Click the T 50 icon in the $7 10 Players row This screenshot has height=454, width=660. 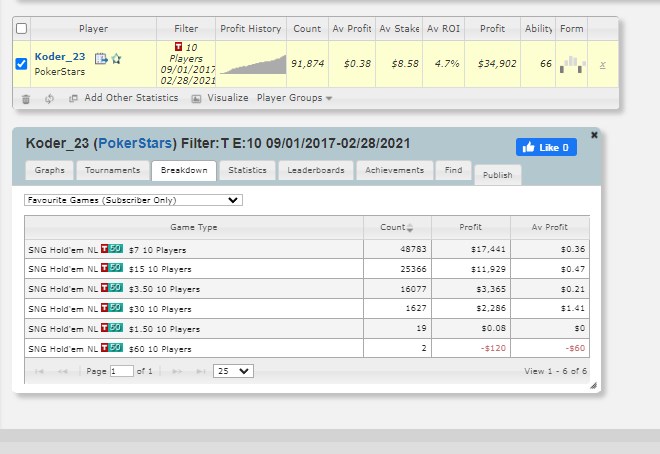click(112, 249)
